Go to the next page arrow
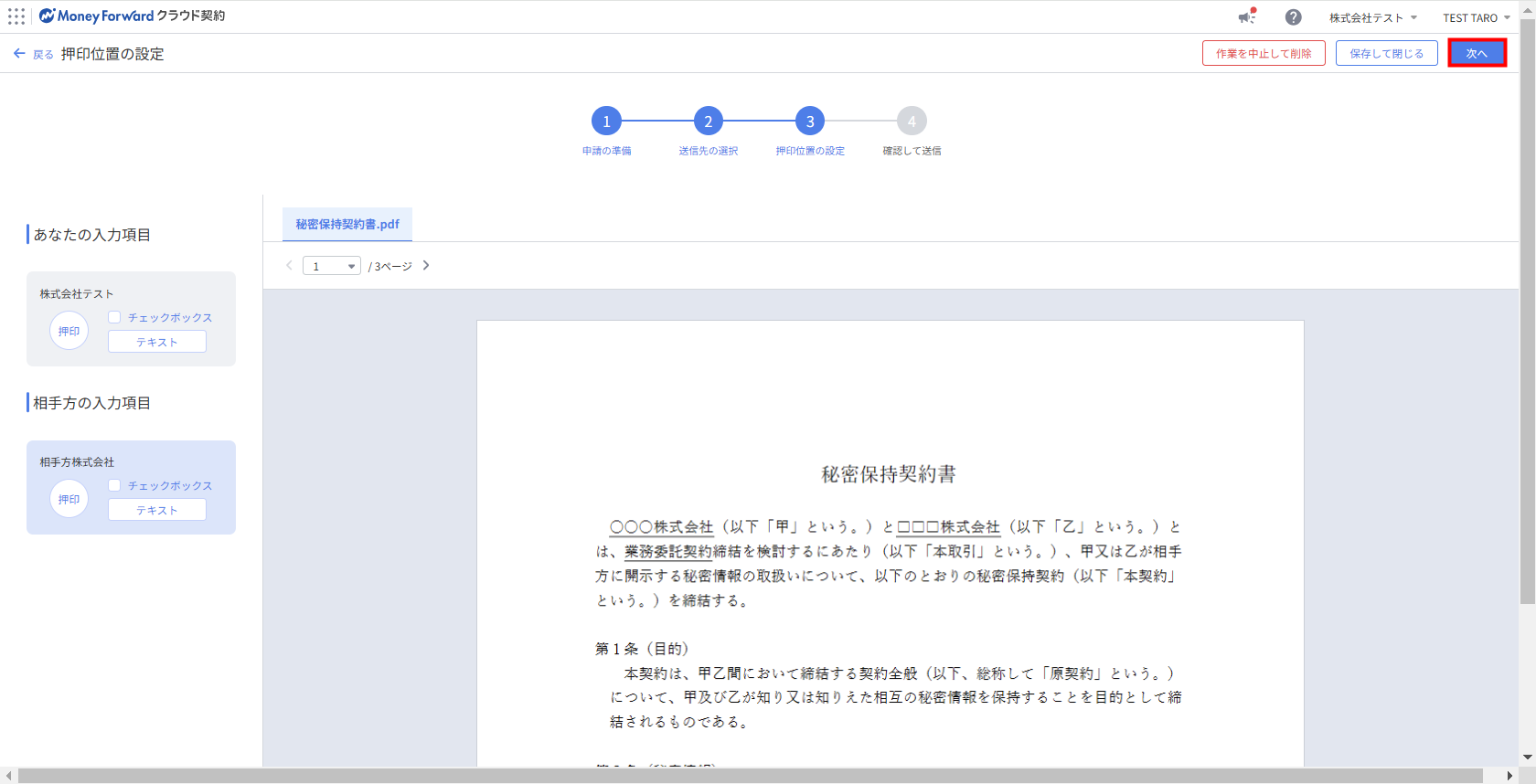This screenshot has height=784, width=1536. pyautogui.click(x=426, y=266)
